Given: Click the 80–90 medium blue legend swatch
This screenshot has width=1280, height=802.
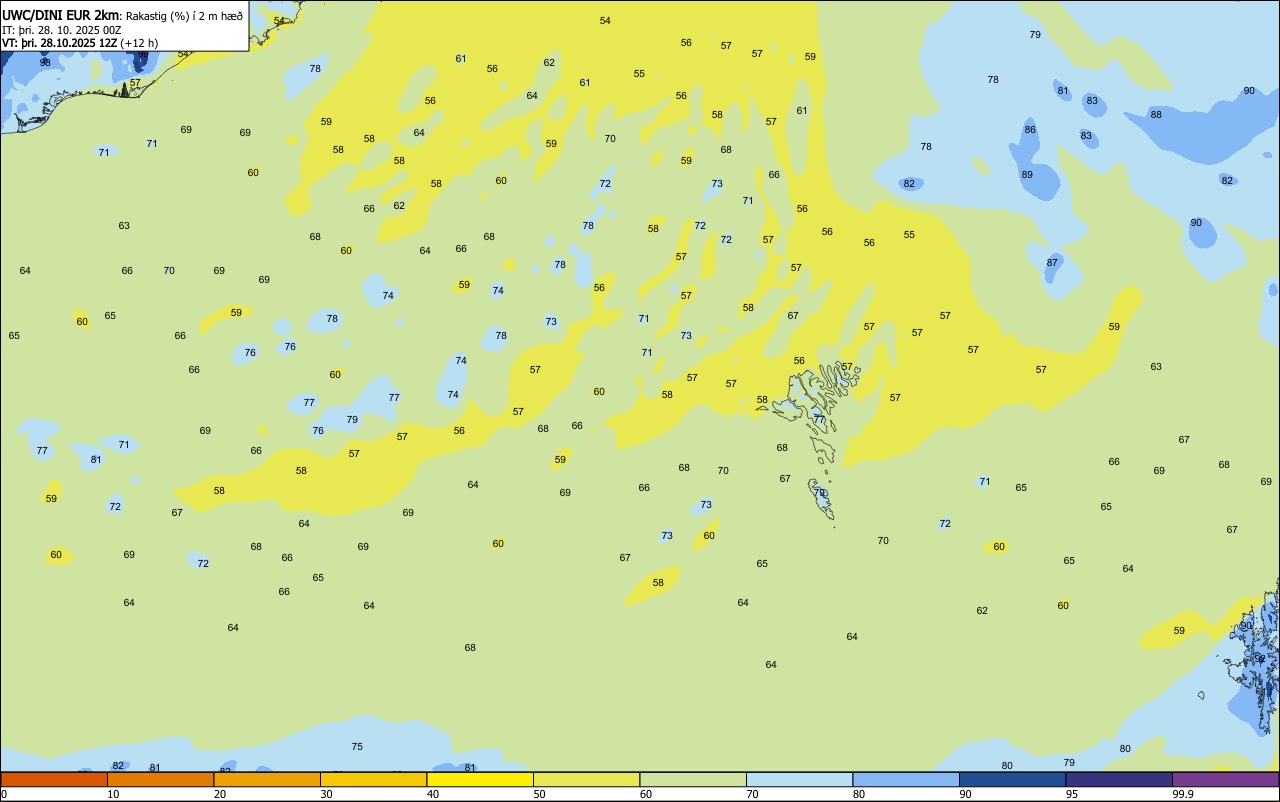Looking at the screenshot, I should [906, 779].
